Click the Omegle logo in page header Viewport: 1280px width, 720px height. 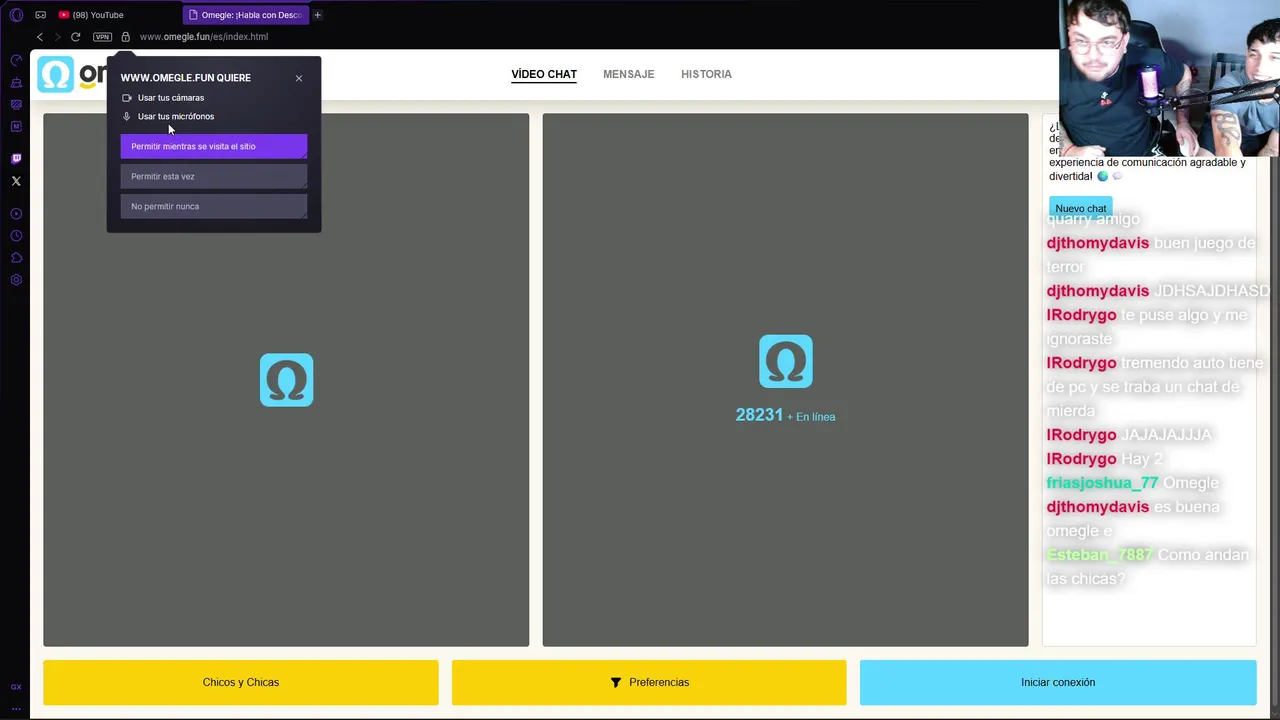click(x=72, y=74)
